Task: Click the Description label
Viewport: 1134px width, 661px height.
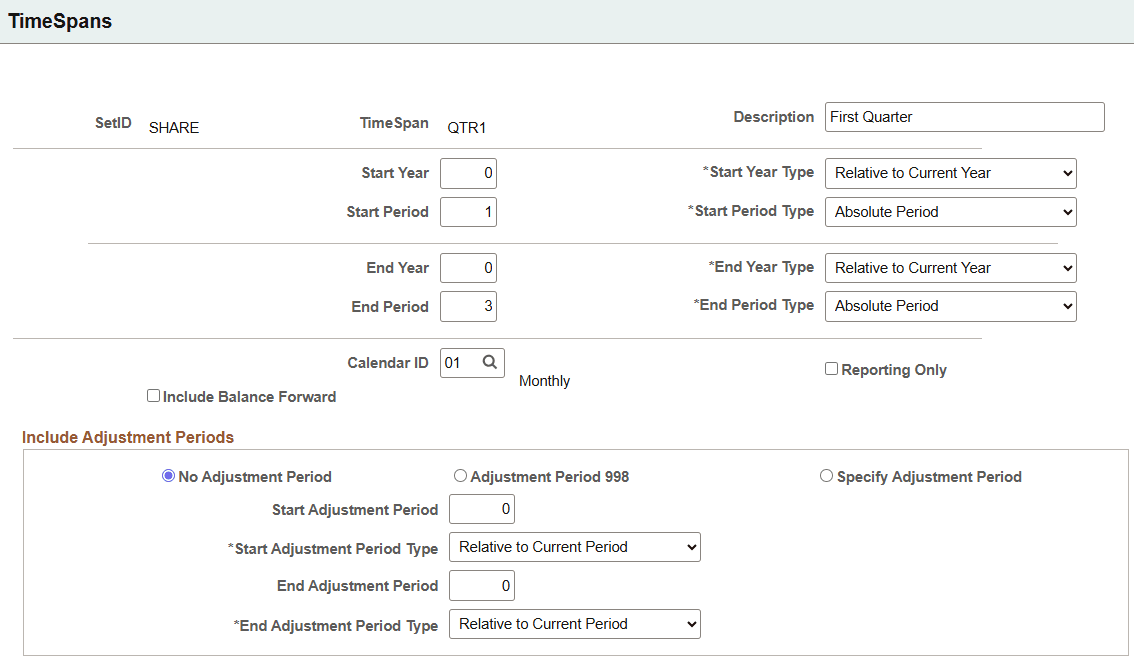Action: (x=773, y=117)
